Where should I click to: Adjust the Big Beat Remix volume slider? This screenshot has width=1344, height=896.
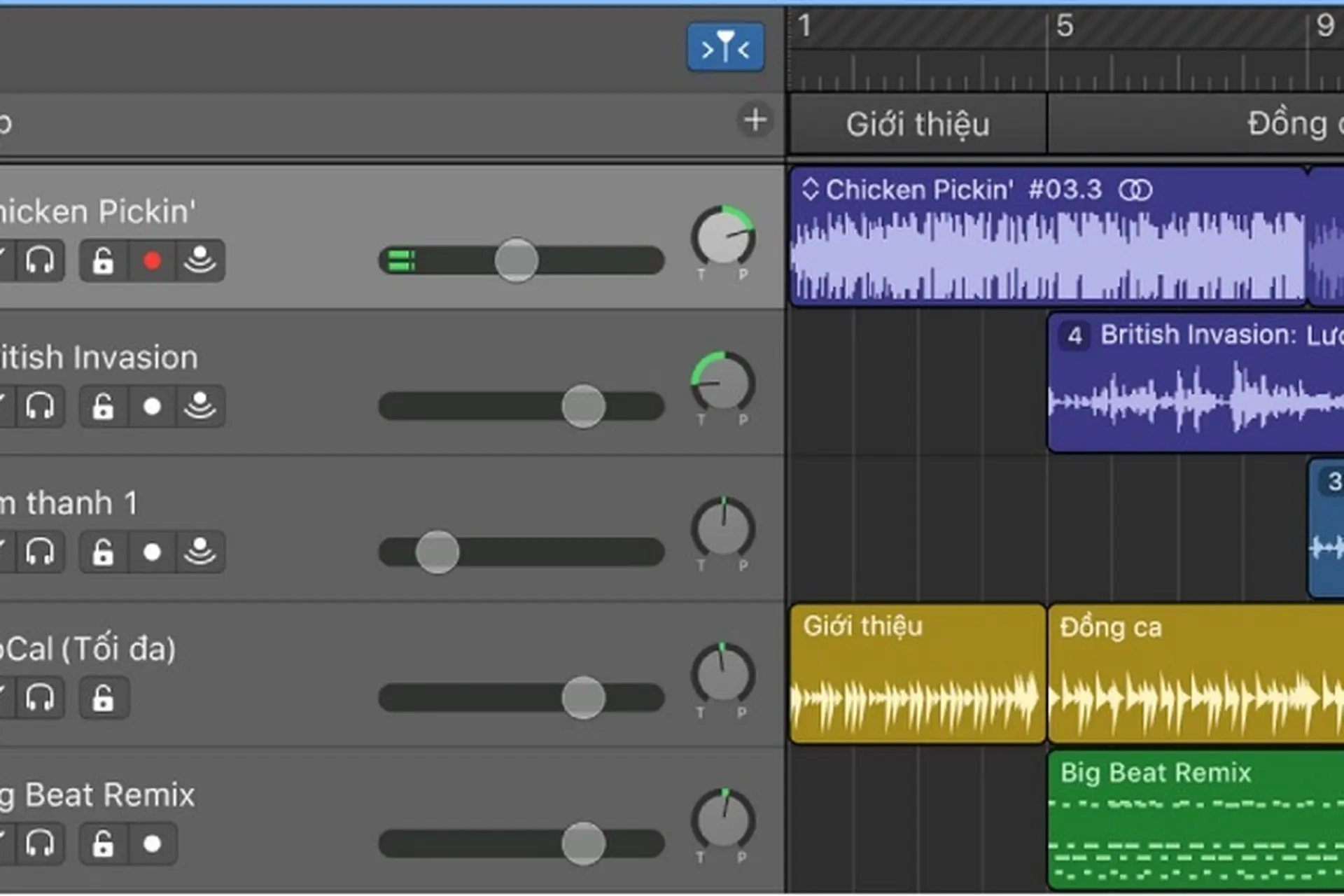583,843
